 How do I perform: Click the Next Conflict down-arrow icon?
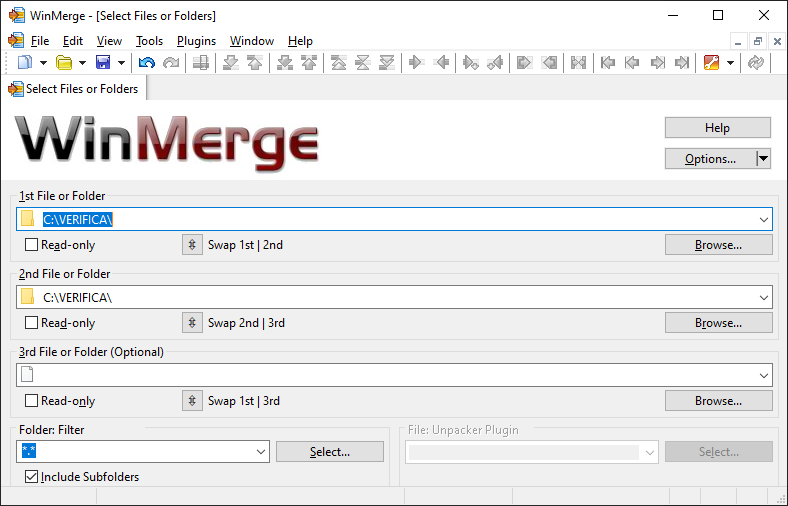click(284, 62)
